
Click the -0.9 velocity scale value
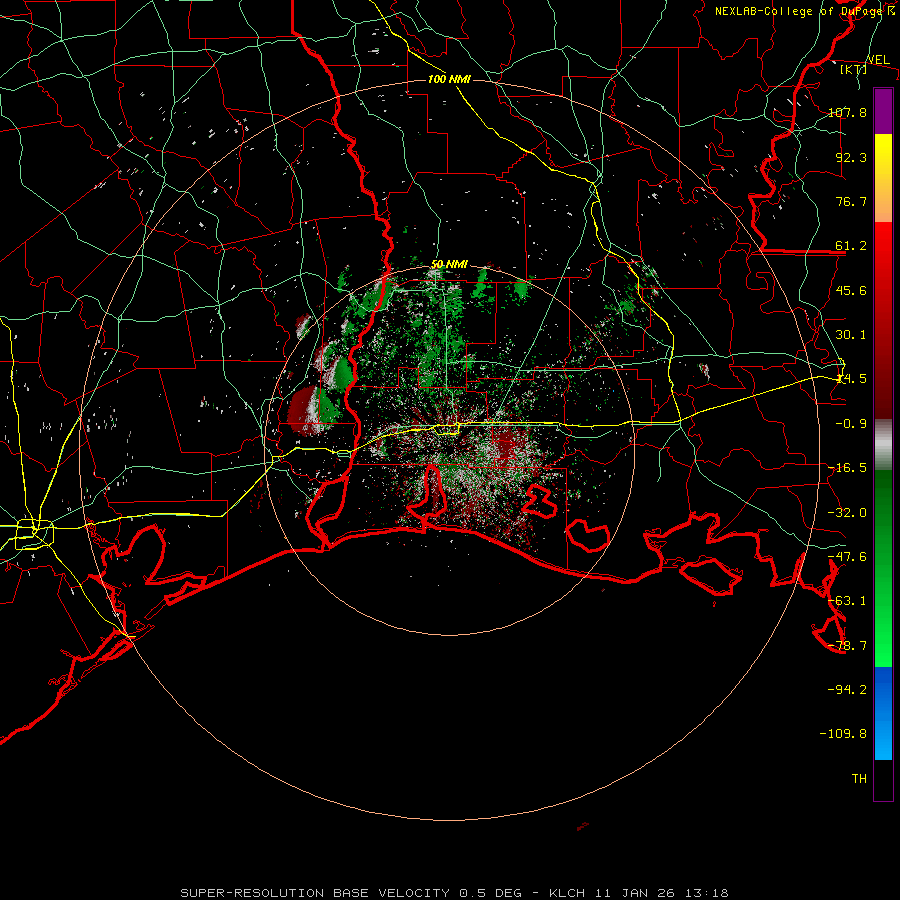(x=851, y=424)
